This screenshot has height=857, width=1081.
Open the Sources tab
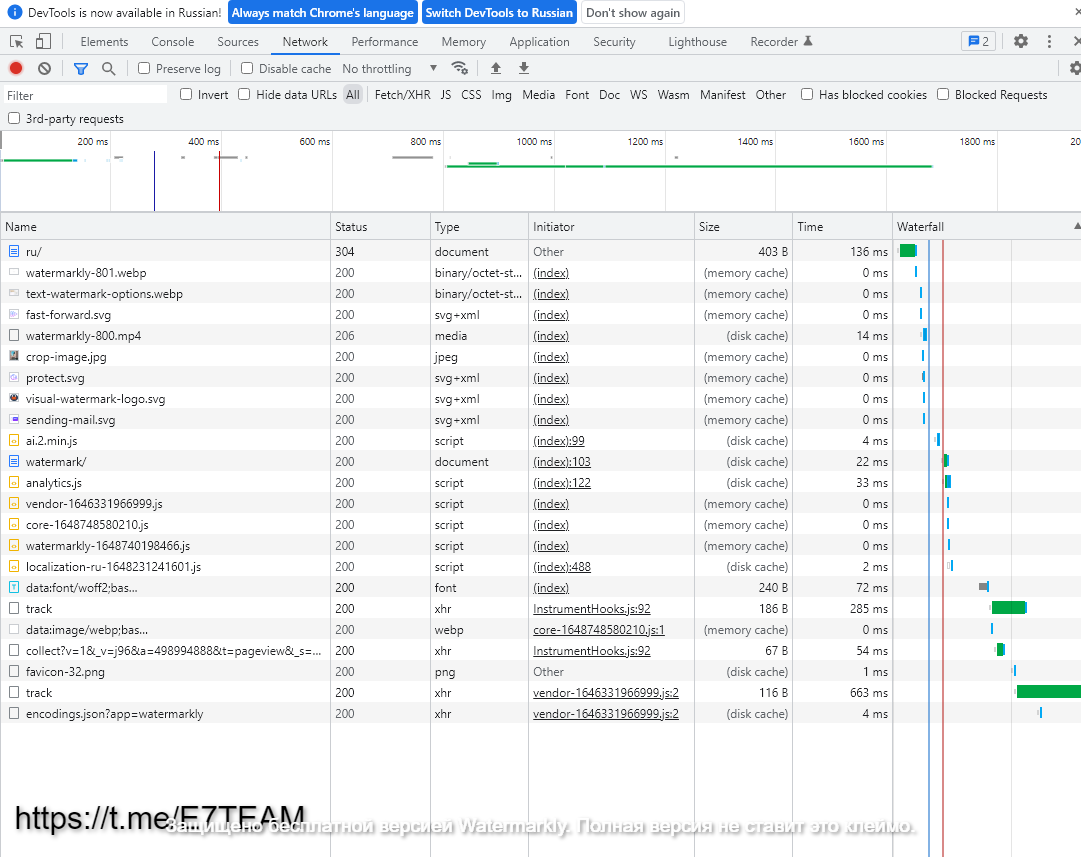coord(238,41)
